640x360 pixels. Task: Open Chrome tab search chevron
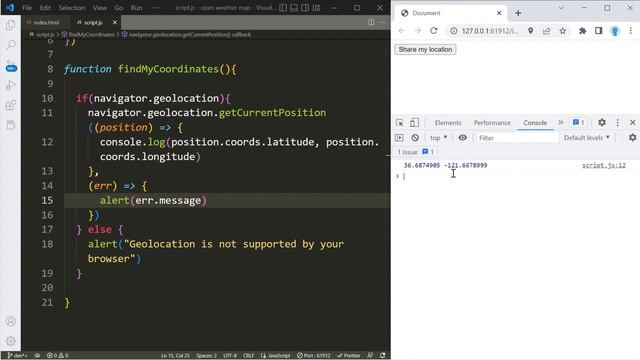(561, 8)
